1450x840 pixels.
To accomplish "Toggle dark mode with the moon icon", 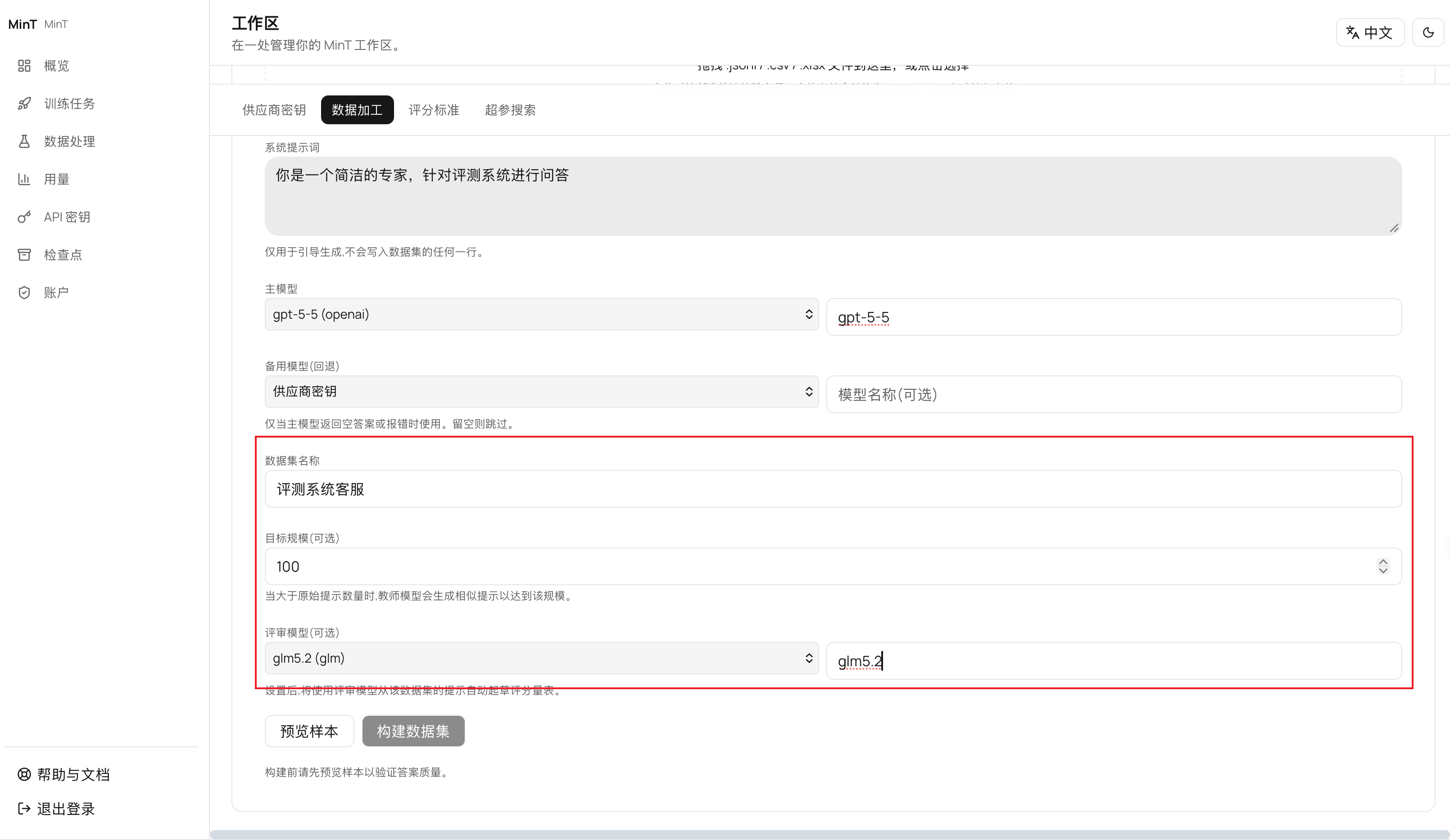I will tap(1429, 33).
